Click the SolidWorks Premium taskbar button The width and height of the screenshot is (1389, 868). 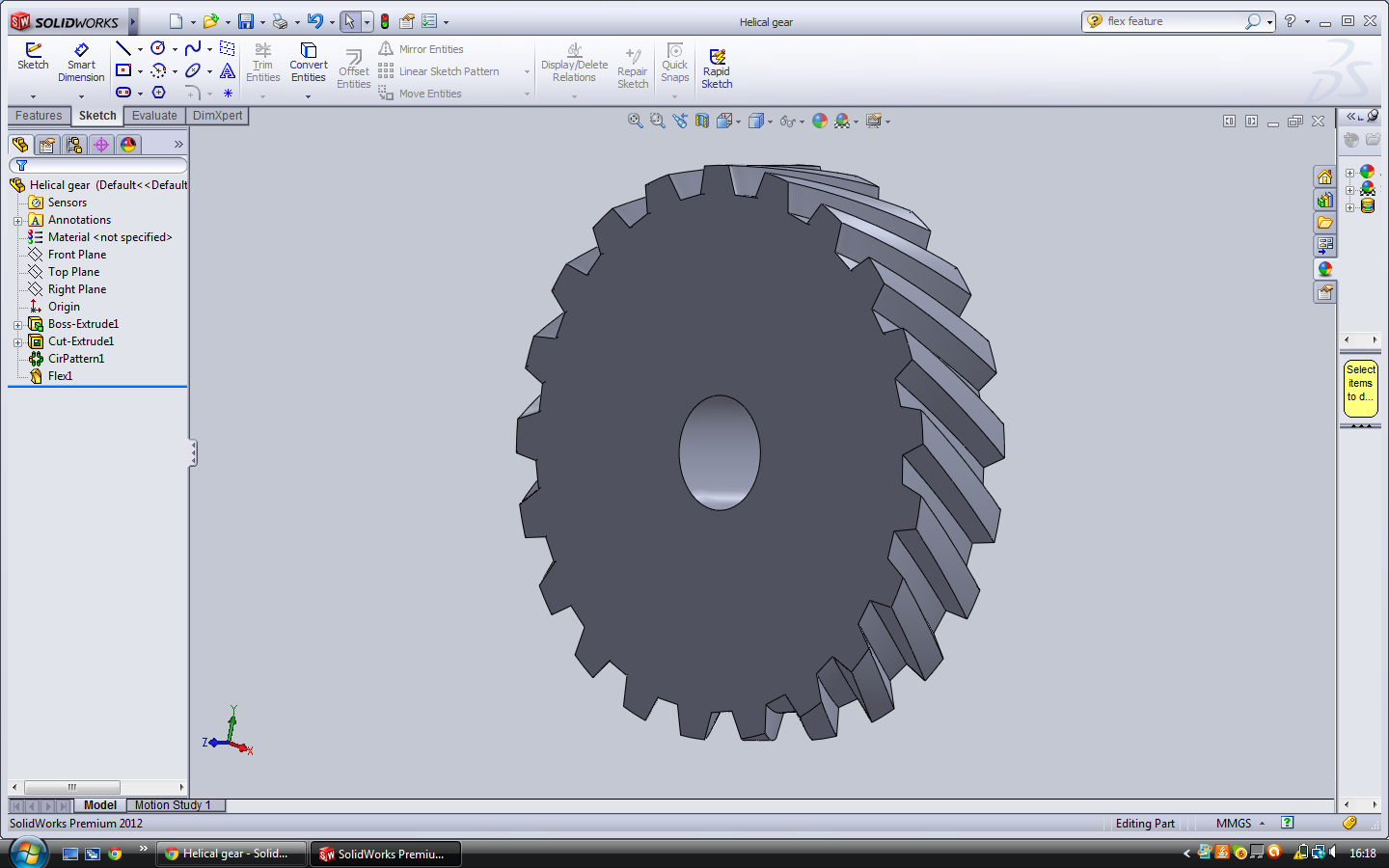[385, 854]
